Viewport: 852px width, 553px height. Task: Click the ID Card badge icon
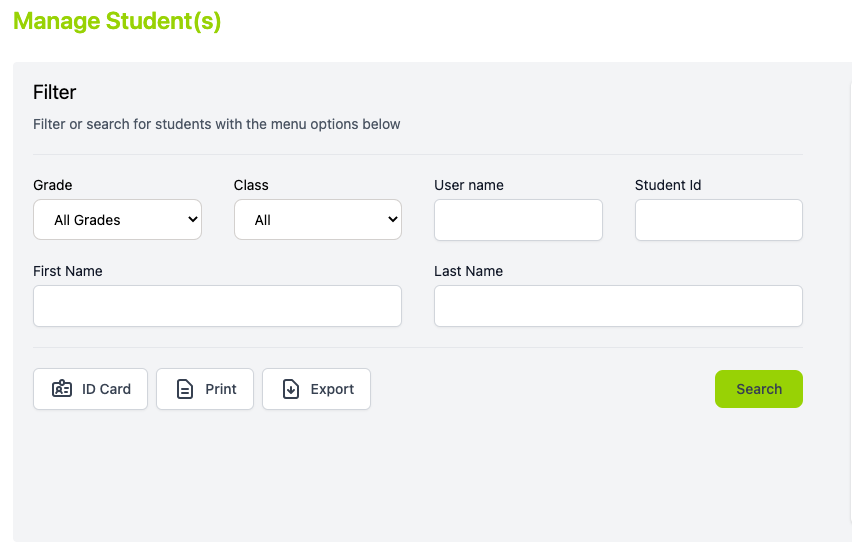62,388
